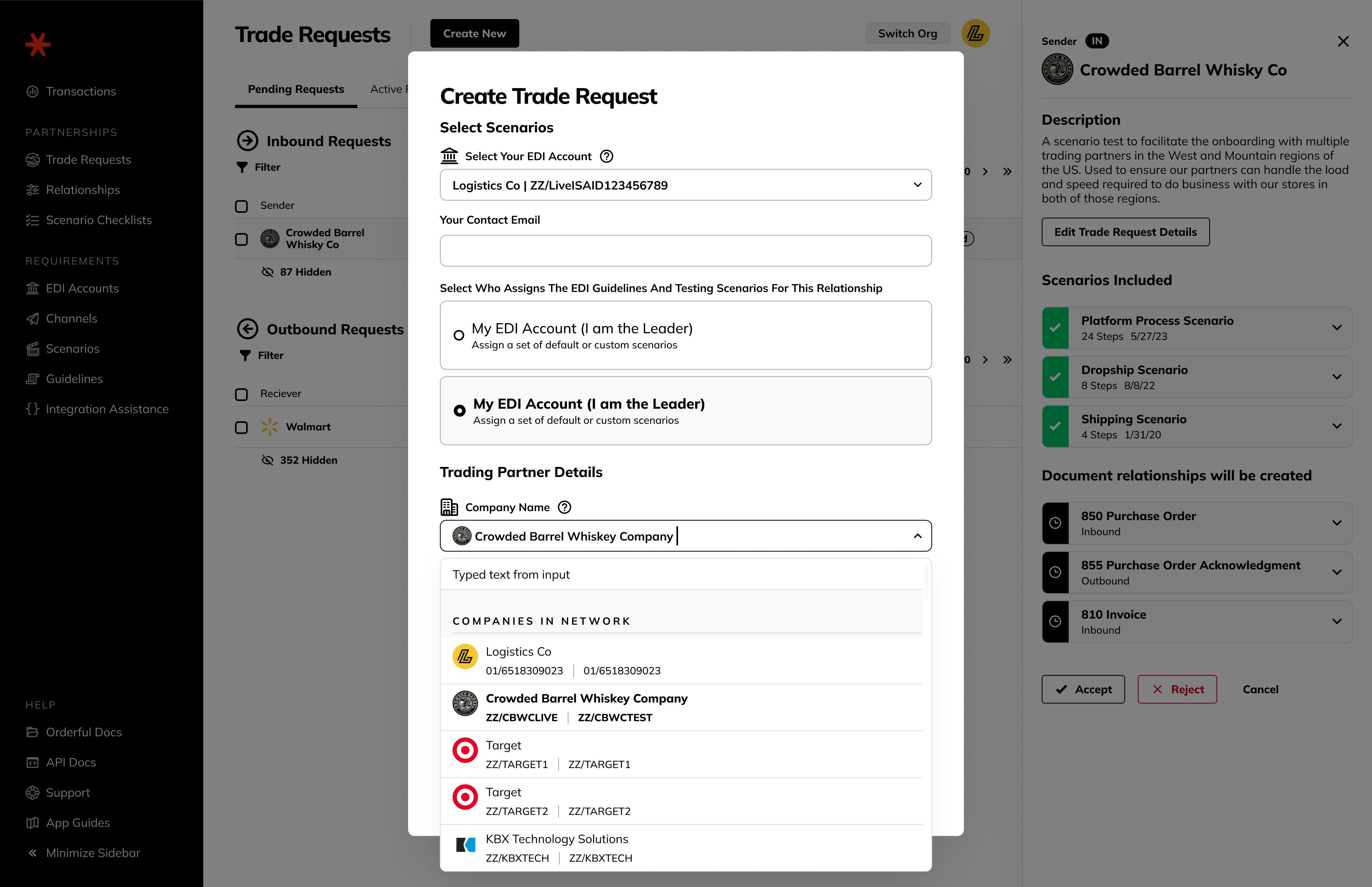Click the App Guides map icon

pos(33,823)
